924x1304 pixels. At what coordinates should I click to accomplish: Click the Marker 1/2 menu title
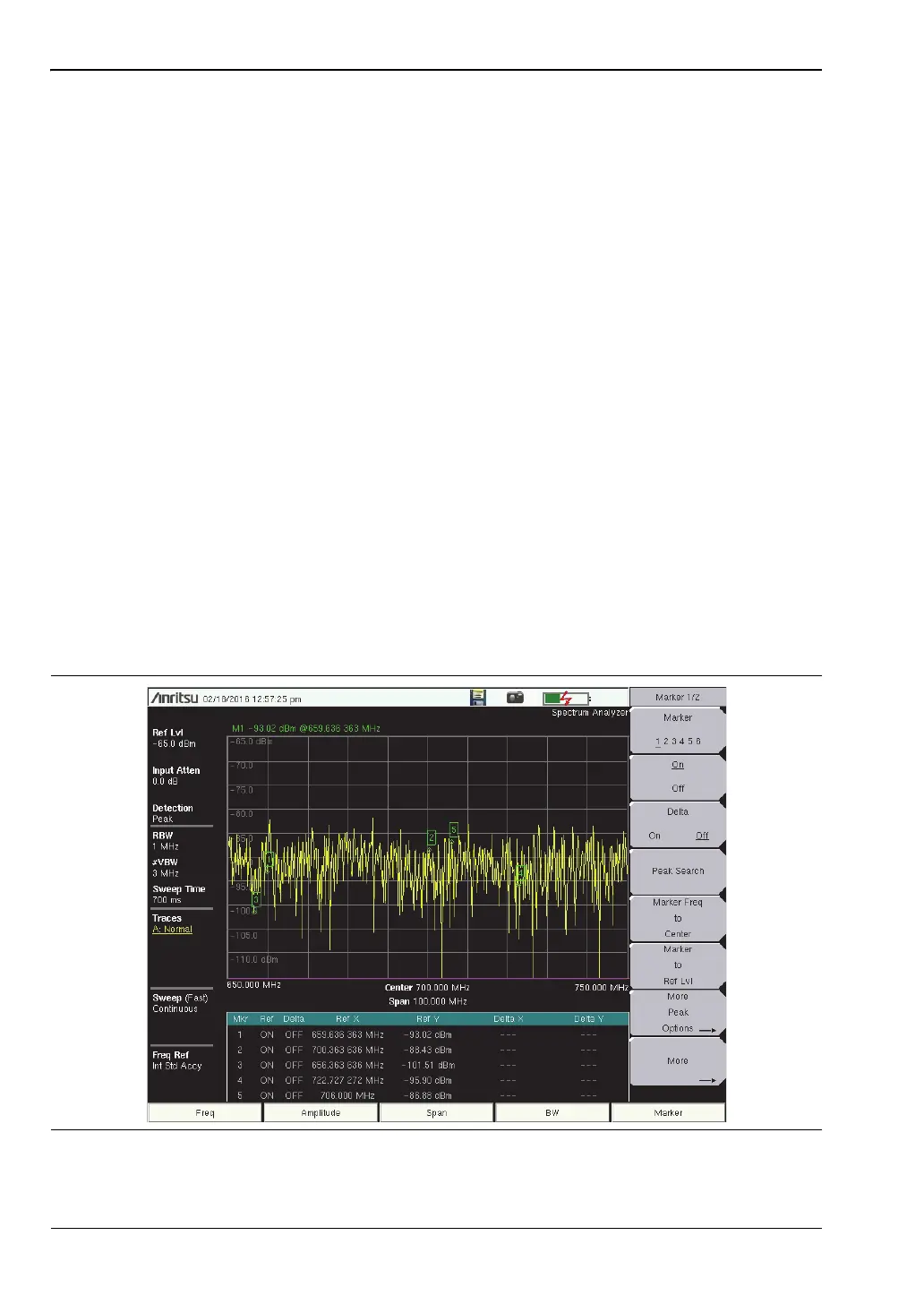tap(678, 697)
